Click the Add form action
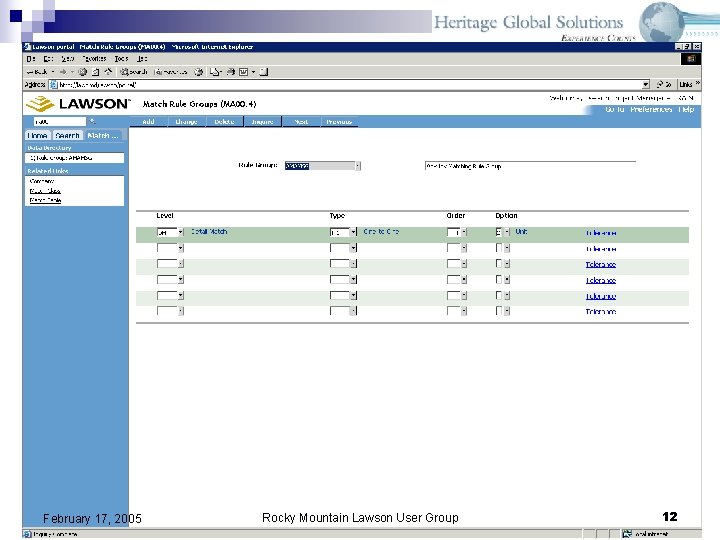 click(x=148, y=122)
